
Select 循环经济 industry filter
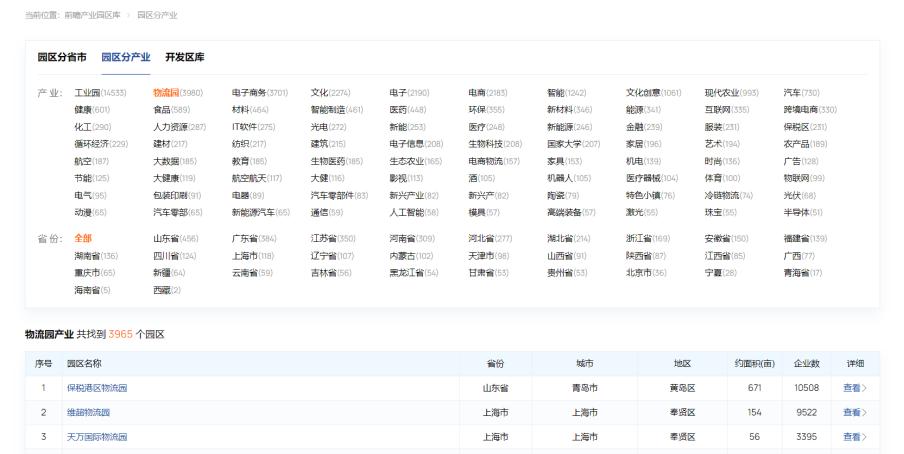(101, 144)
